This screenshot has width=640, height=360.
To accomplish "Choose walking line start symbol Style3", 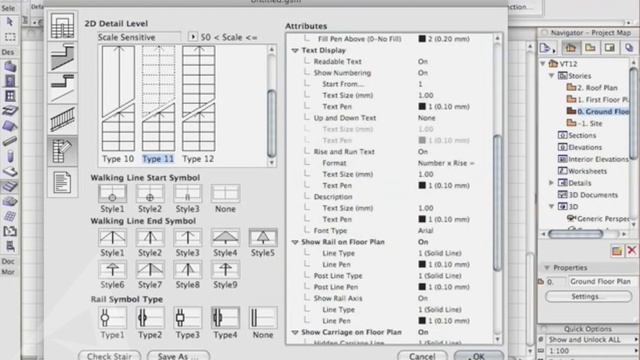I will click(187, 193).
